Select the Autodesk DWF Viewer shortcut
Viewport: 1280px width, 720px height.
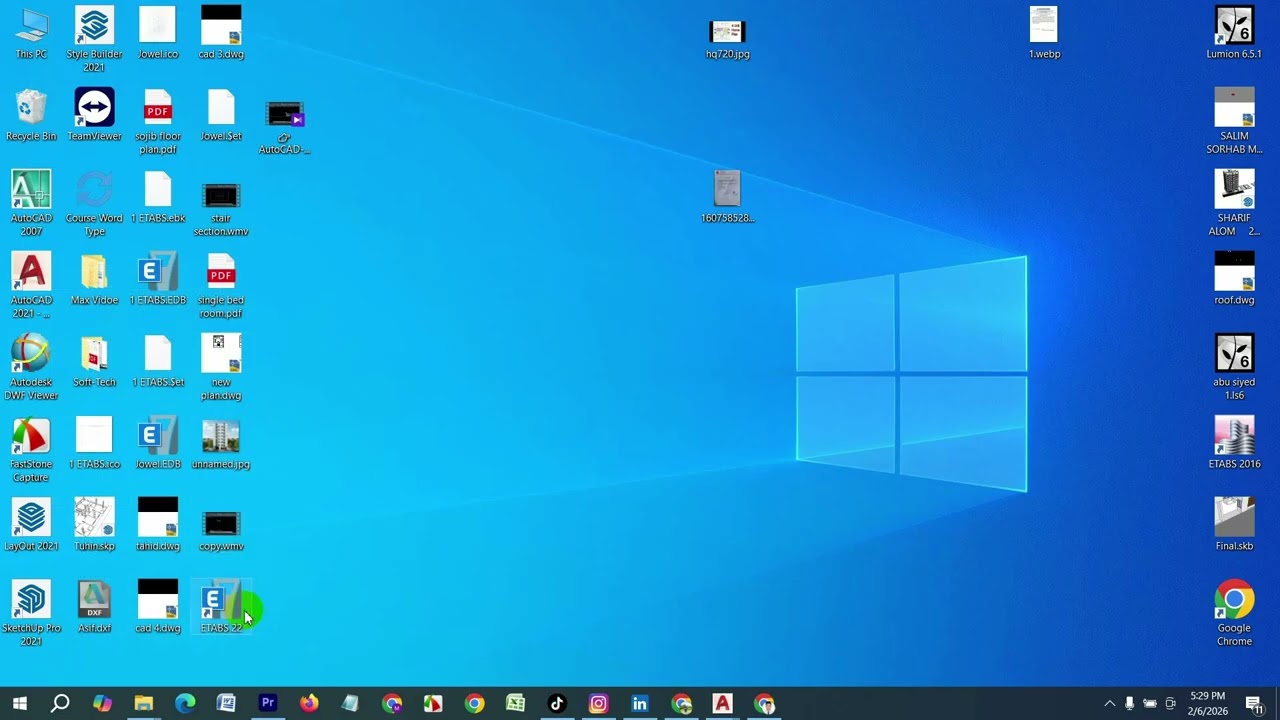31,367
